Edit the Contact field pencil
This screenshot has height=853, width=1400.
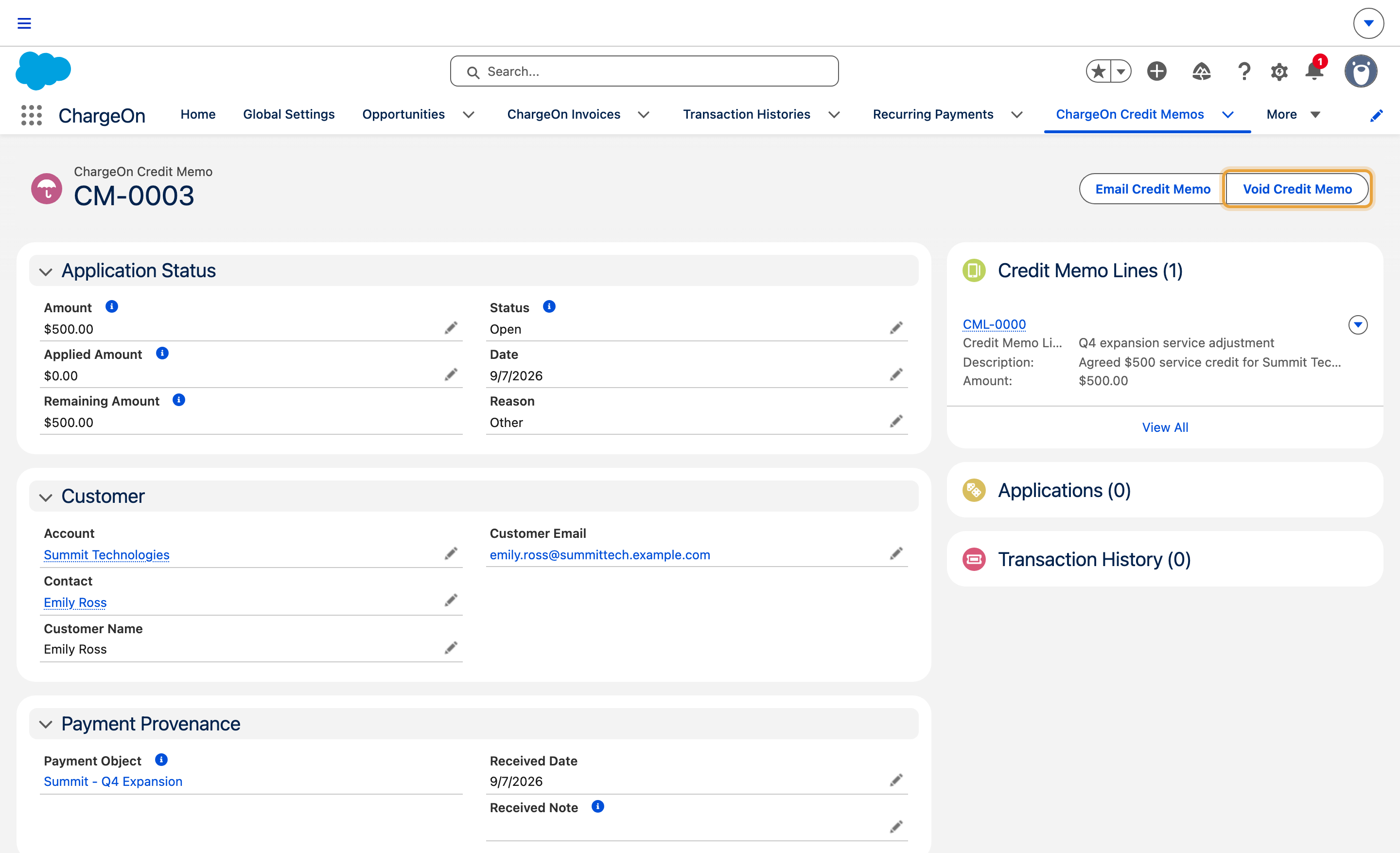[451, 601]
